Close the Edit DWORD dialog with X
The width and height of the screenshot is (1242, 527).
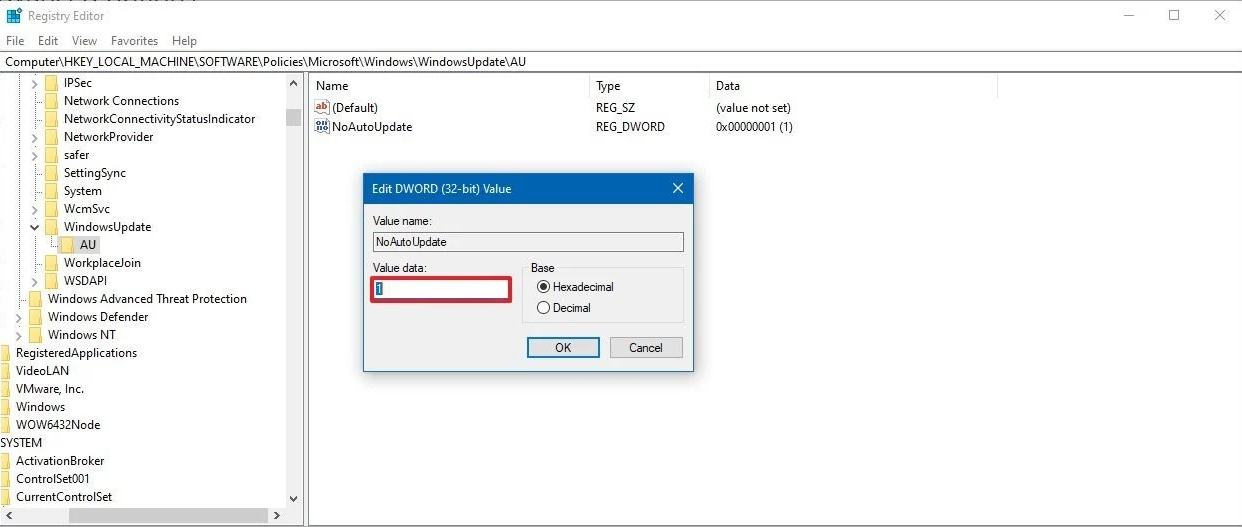677,188
